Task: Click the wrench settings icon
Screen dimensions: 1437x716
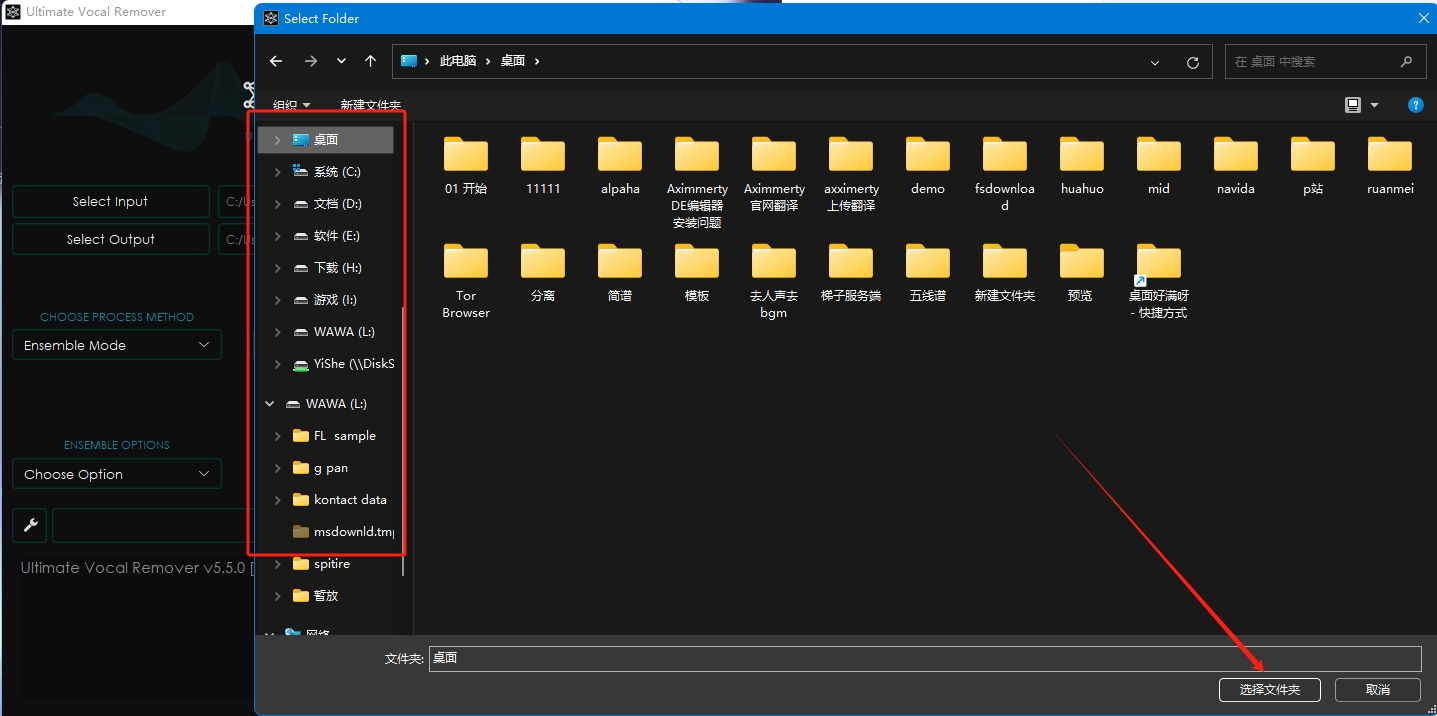Action: point(30,525)
